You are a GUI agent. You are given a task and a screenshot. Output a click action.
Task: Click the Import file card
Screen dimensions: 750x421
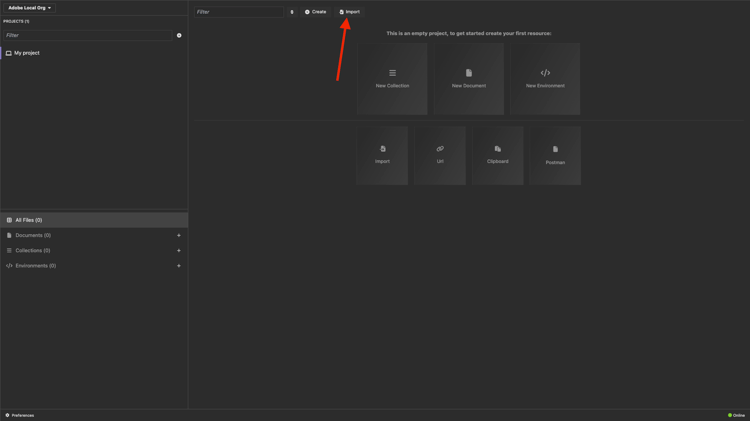[x=382, y=155]
